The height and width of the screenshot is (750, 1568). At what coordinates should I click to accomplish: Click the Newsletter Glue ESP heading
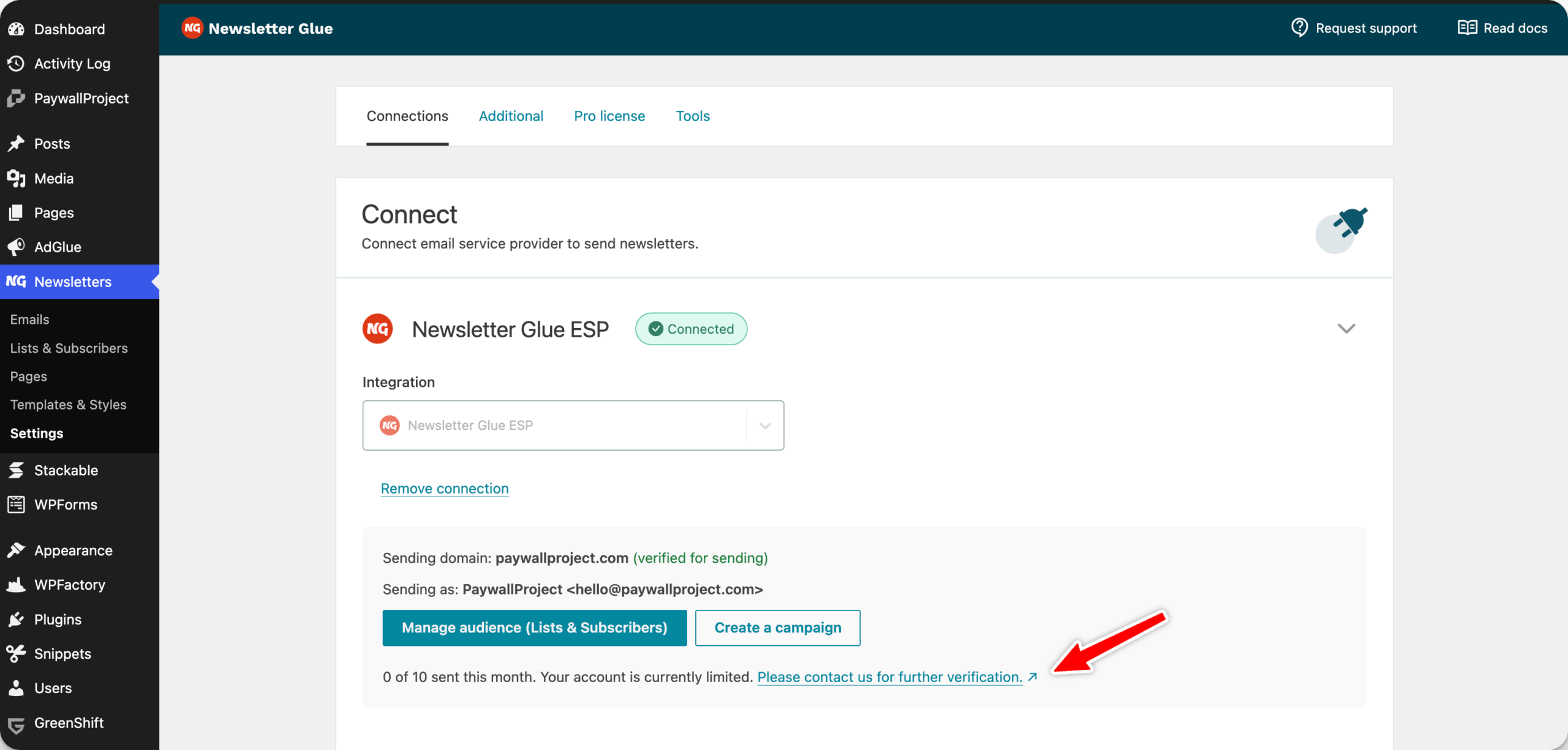pyautogui.click(x=511, y=329)
